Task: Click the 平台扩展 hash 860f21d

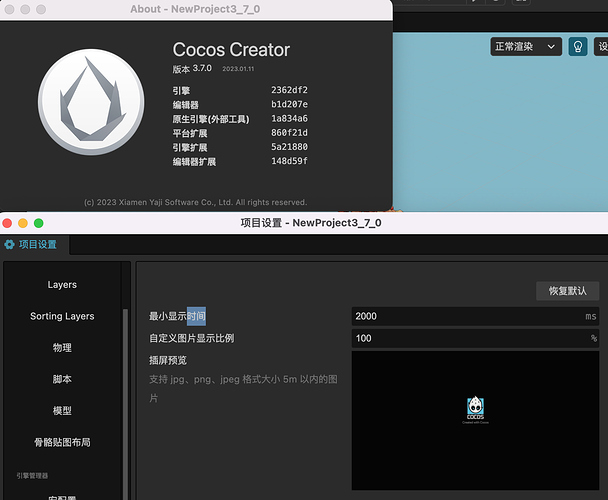Action: tap(289, 133)
